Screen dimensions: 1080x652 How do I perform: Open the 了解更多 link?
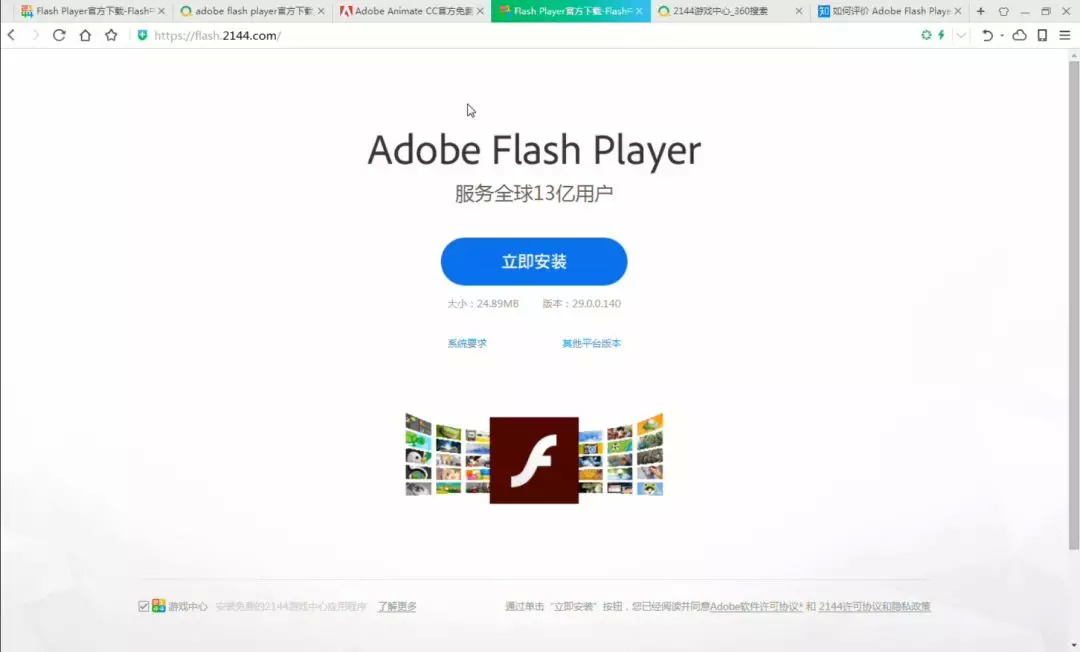click(x=397, y=607)
